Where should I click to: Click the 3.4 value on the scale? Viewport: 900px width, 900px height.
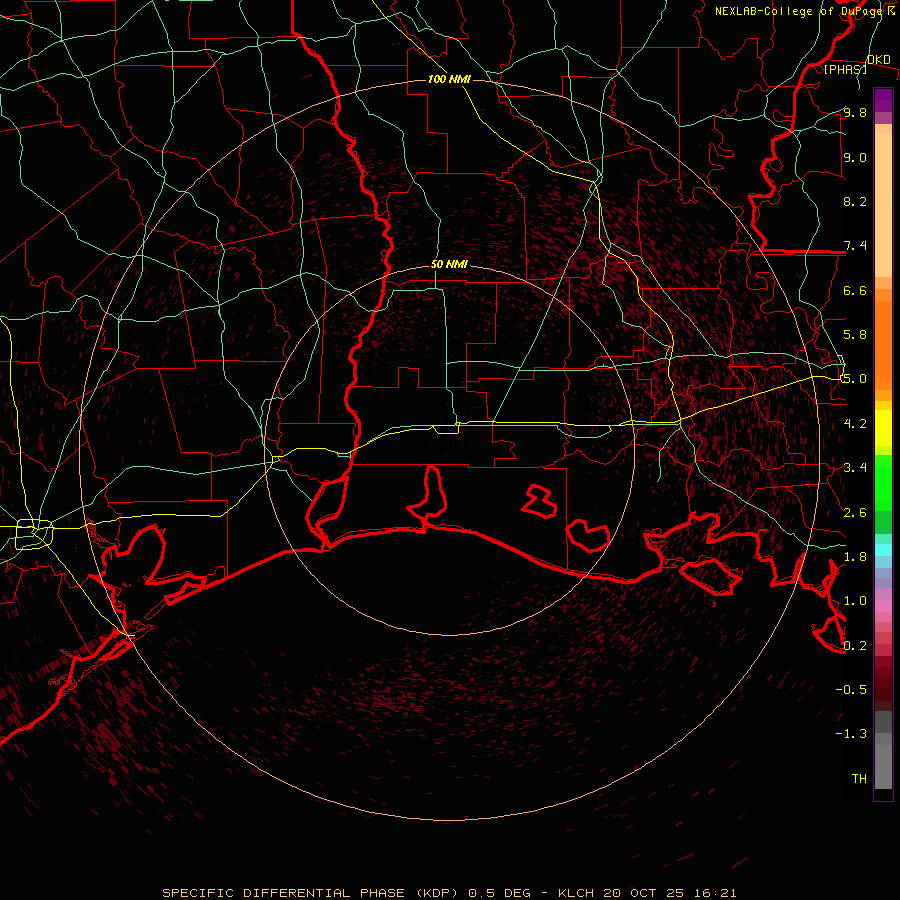tap(855, 467)
